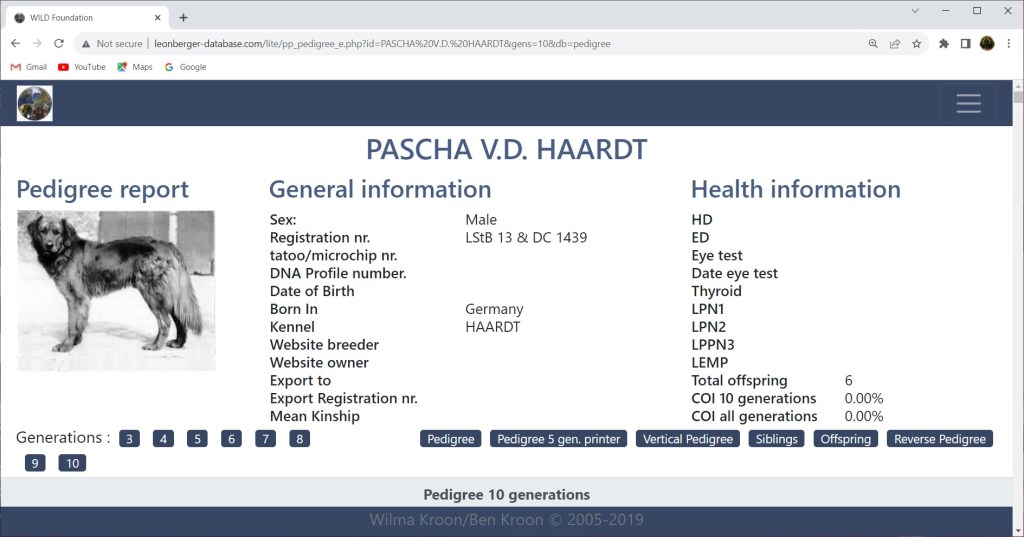
Task: Open Pedigree 5 gen. printer
Action: 558,439
